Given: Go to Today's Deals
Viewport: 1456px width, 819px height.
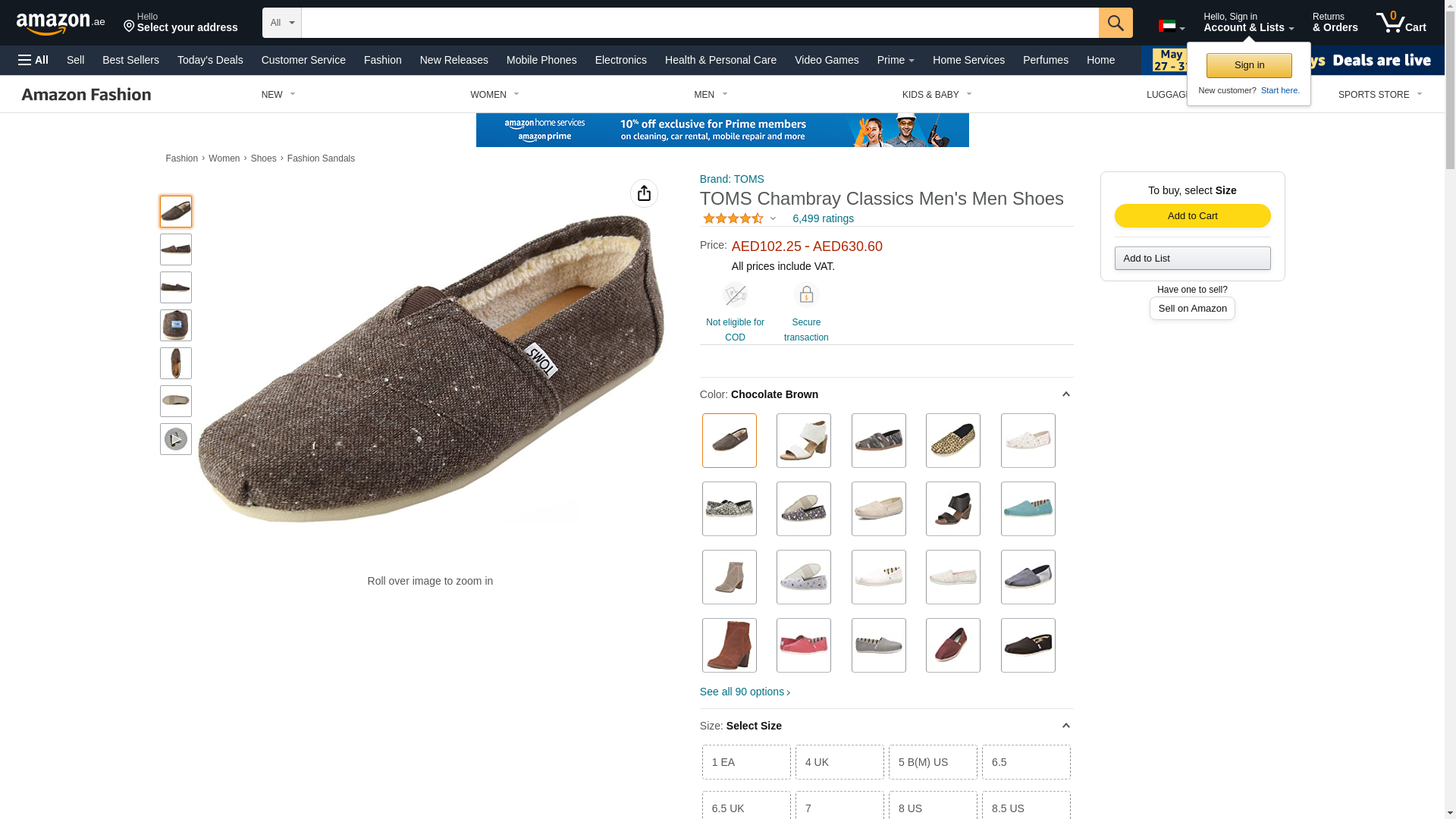Looking at the screenshot, I should point(210,60).
